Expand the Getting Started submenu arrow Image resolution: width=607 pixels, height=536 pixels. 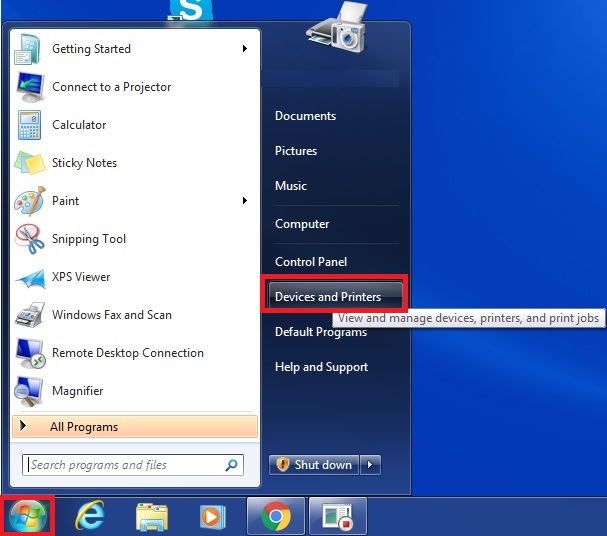click(245, 49)
